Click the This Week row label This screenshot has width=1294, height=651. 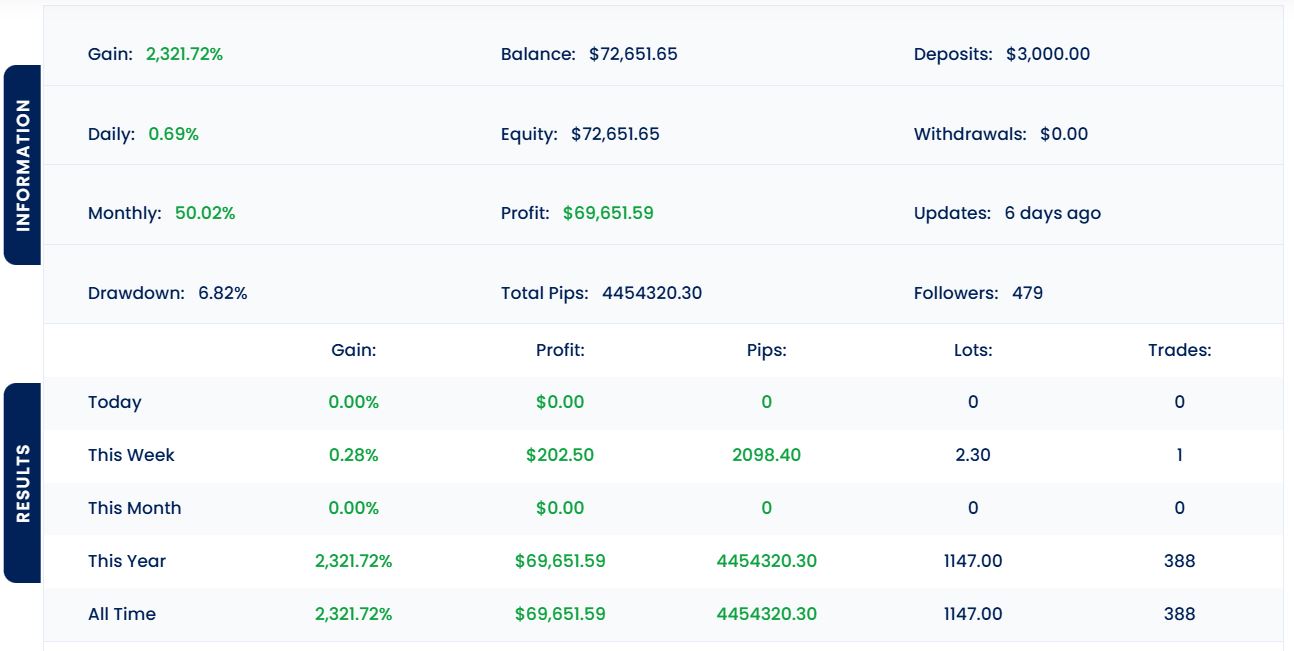(131, 455)
